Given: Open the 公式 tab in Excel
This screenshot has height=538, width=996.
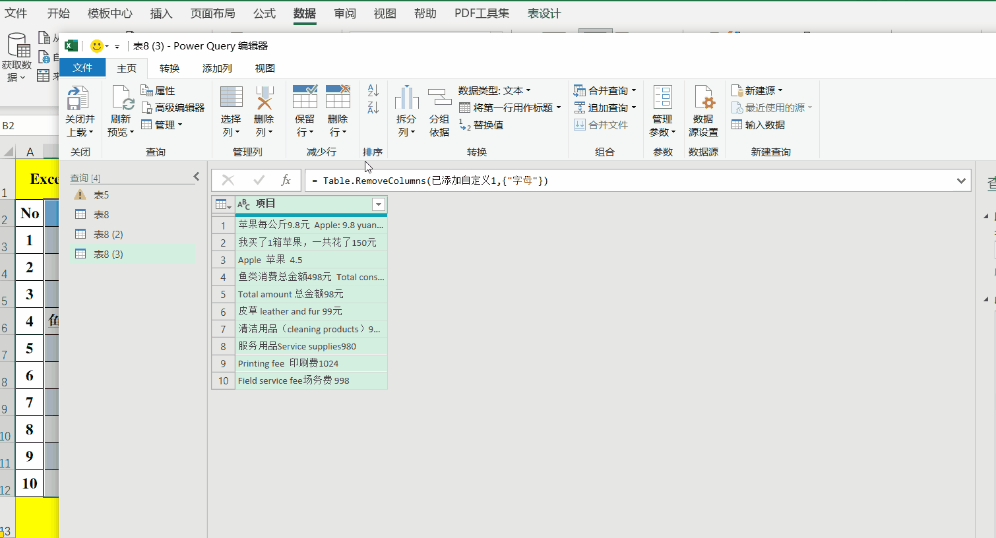Looking at the screenshot, I should pos(264,13).
